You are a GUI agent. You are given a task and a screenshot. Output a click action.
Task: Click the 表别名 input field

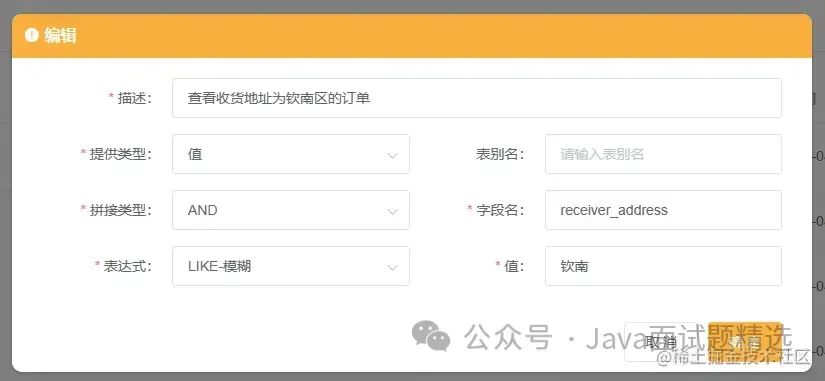(x=663, y=154)
